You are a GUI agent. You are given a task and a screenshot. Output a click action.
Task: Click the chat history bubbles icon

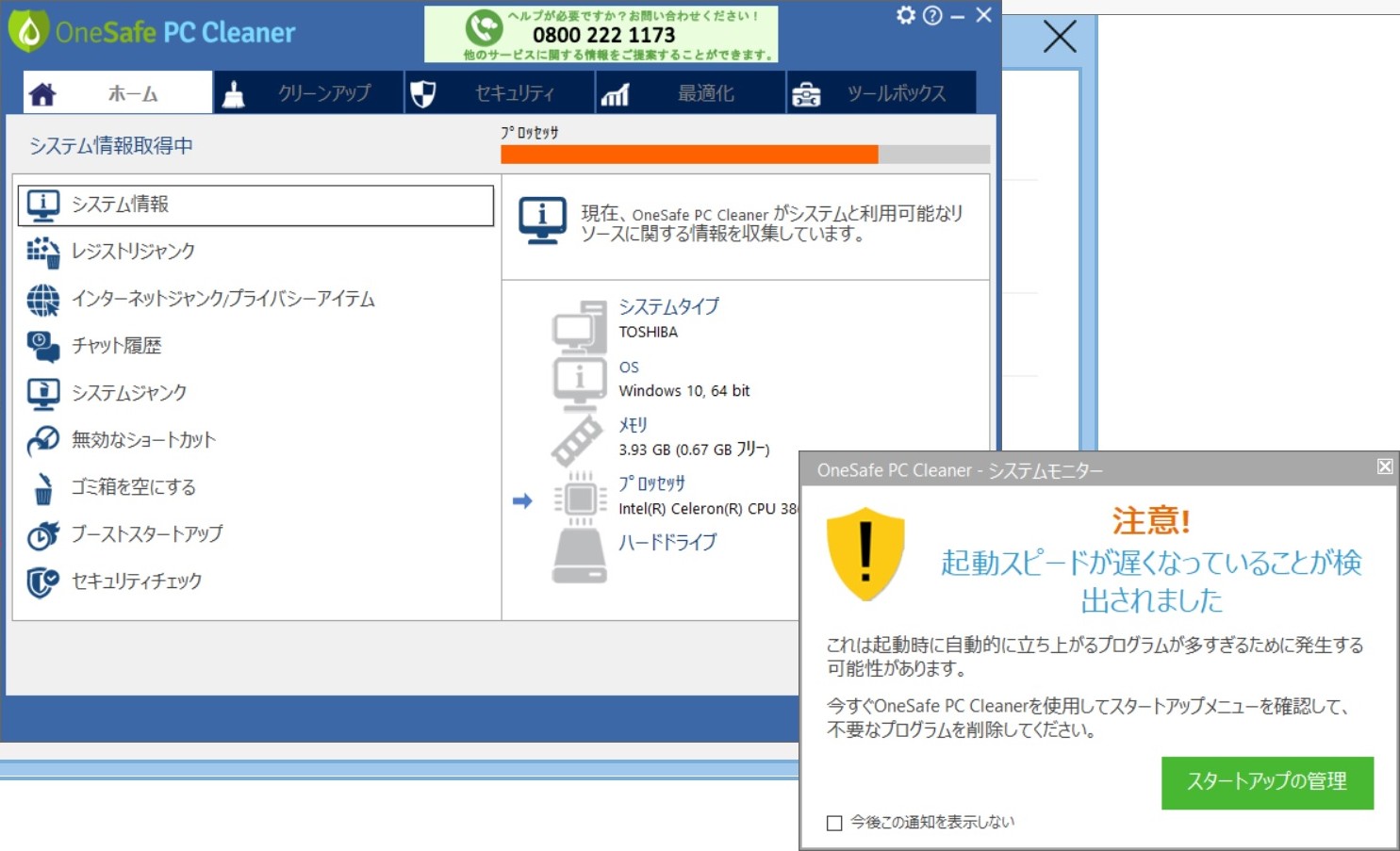[43, 347]
